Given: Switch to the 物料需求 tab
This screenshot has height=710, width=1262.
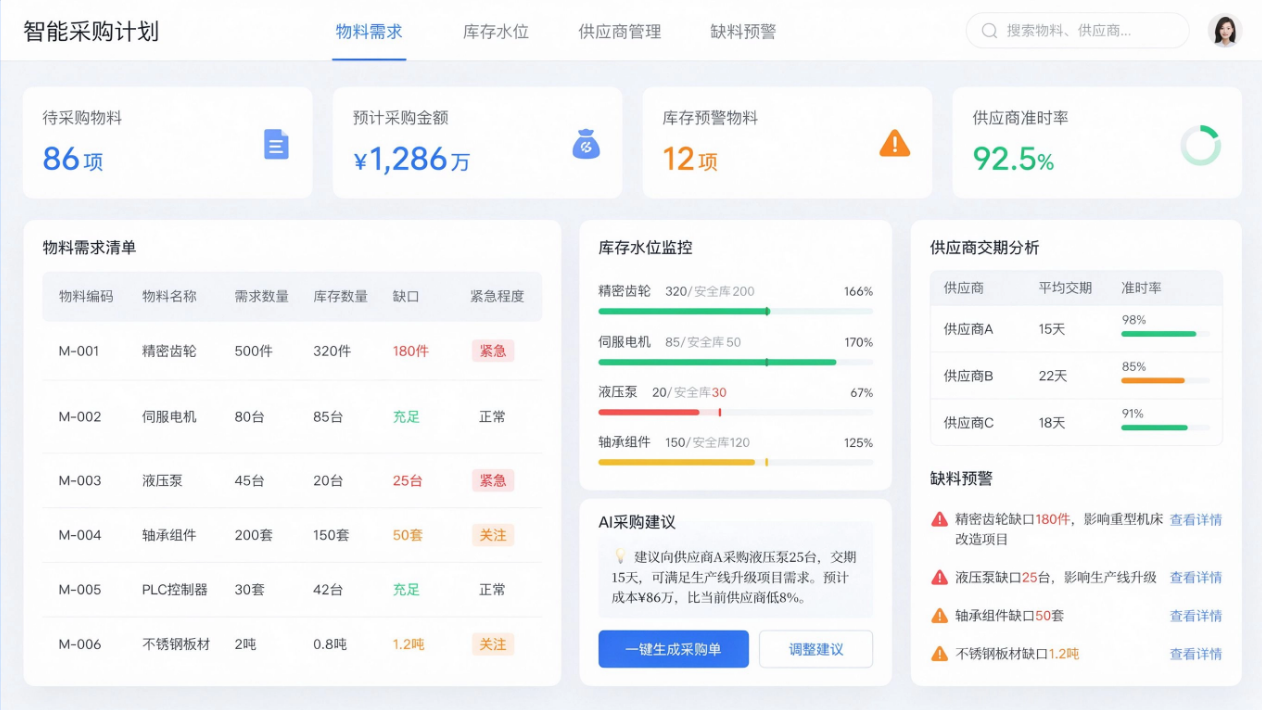Looking at the screenshot, I should tap(369, 31).
